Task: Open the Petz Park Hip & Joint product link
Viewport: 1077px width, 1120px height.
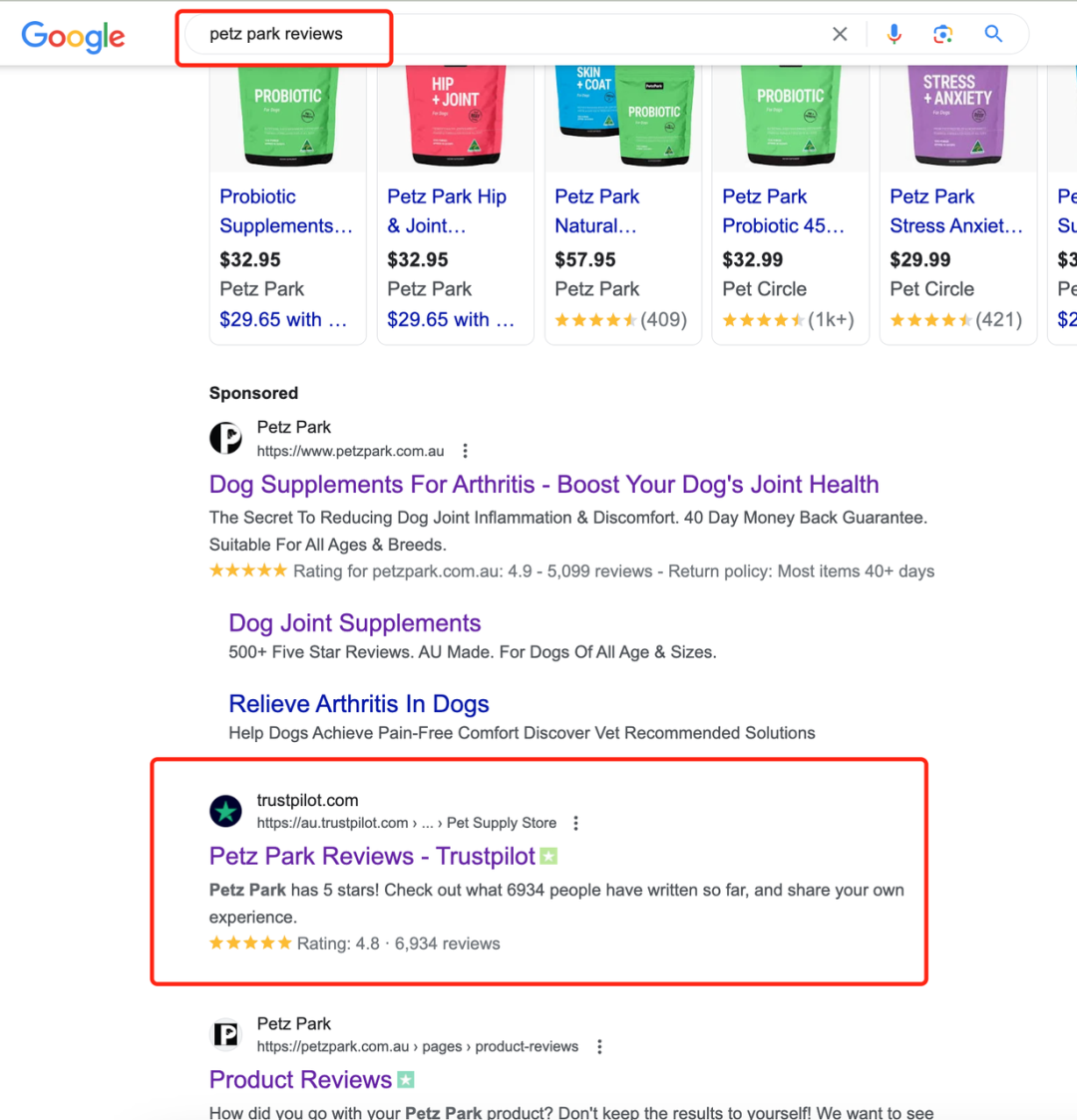Action: tap(447, 210)
